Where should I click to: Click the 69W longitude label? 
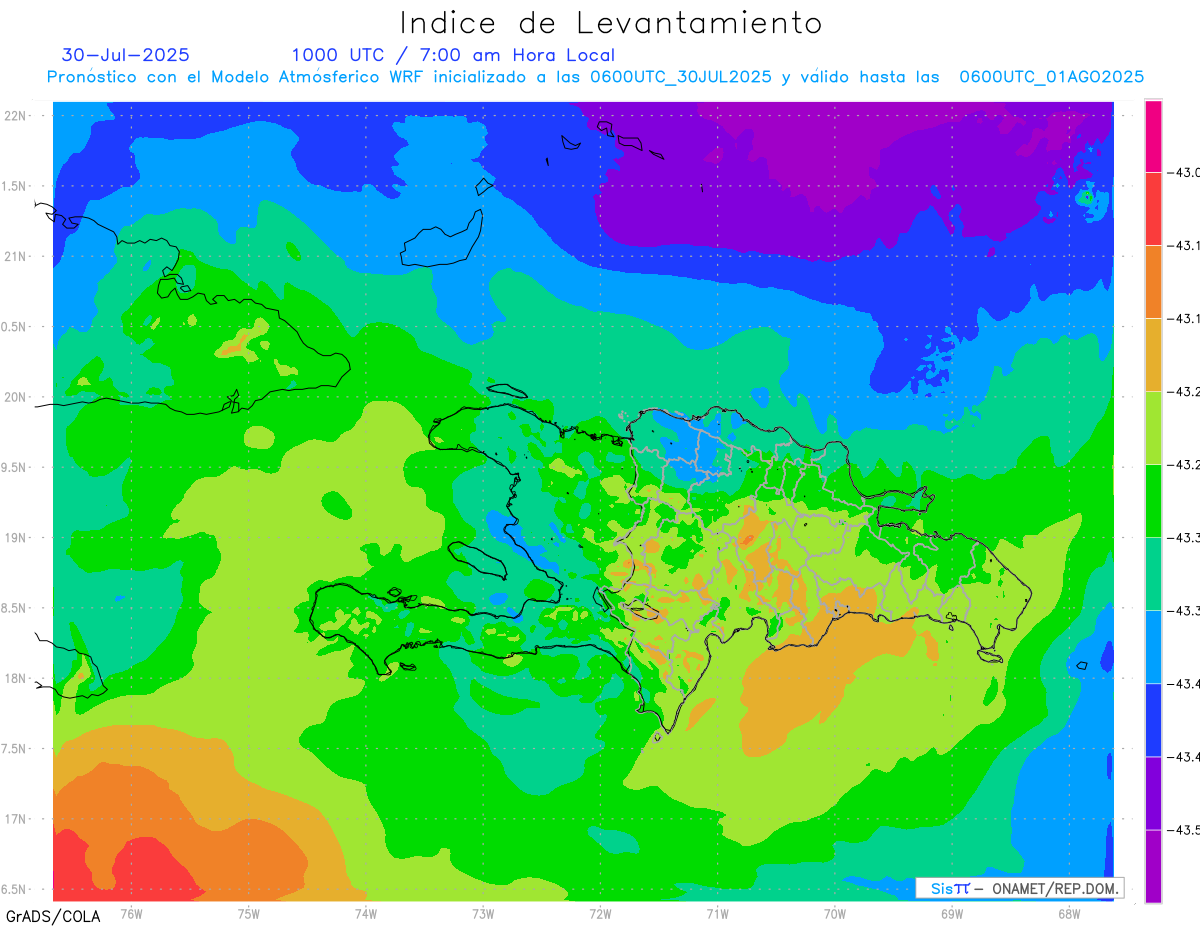[952, 913]
